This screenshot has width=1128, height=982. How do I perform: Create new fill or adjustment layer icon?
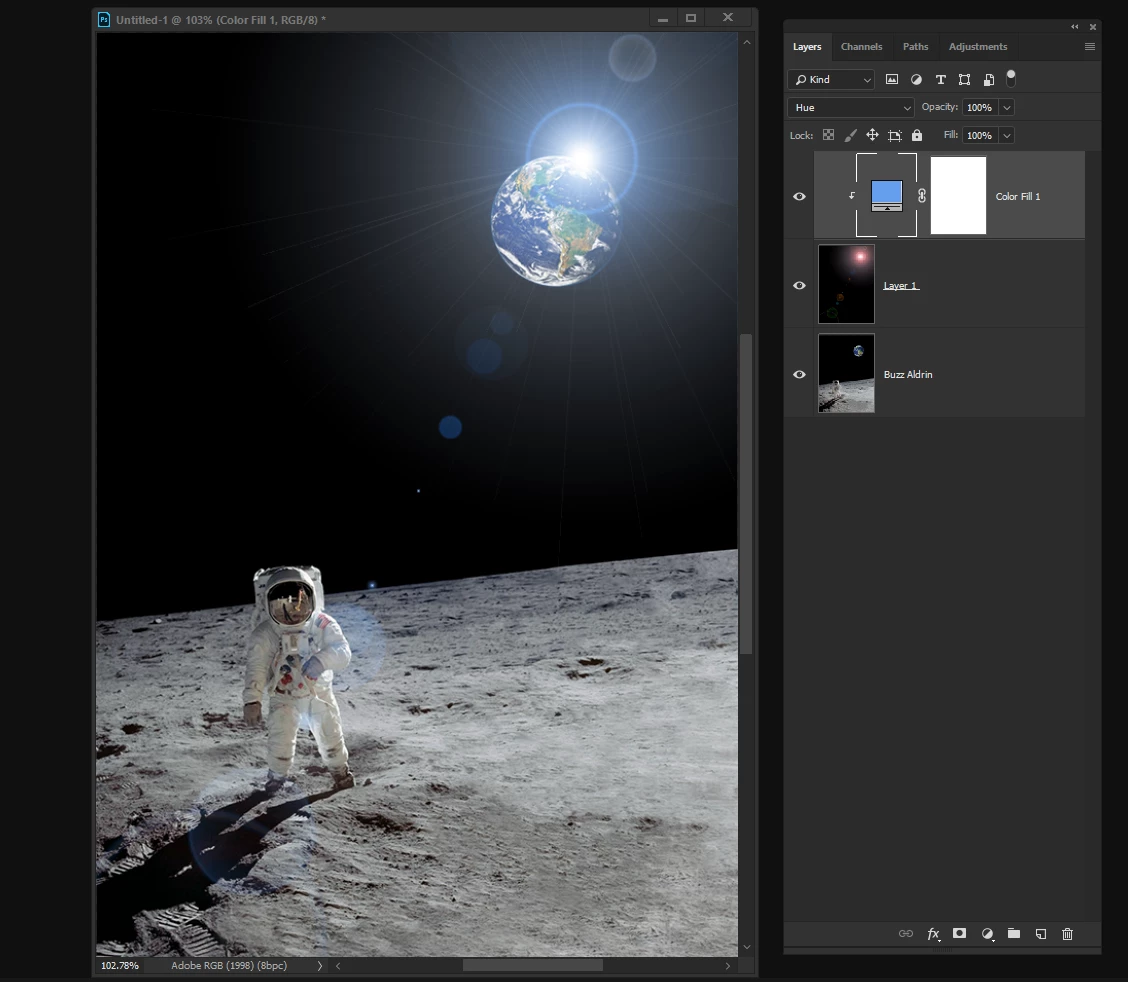[988, 934]
